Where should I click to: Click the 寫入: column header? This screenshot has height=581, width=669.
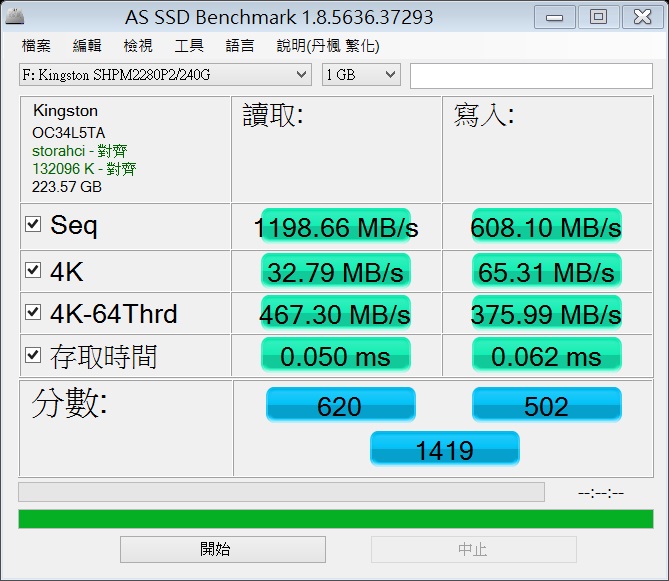pos(484,115)
